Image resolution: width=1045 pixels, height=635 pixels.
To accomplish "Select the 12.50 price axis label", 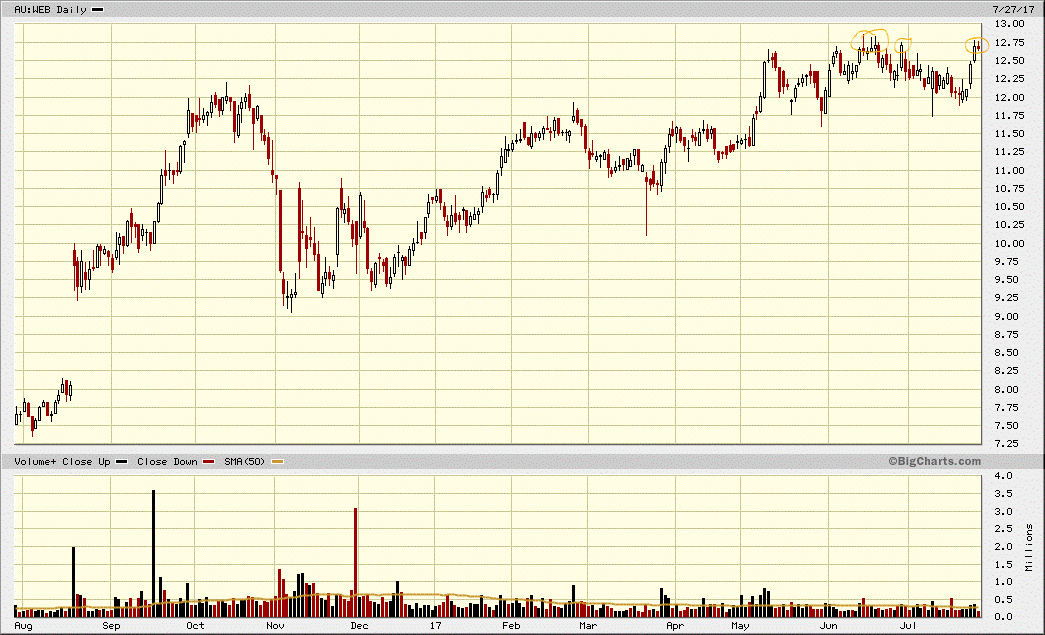I will click(1009, 60).
